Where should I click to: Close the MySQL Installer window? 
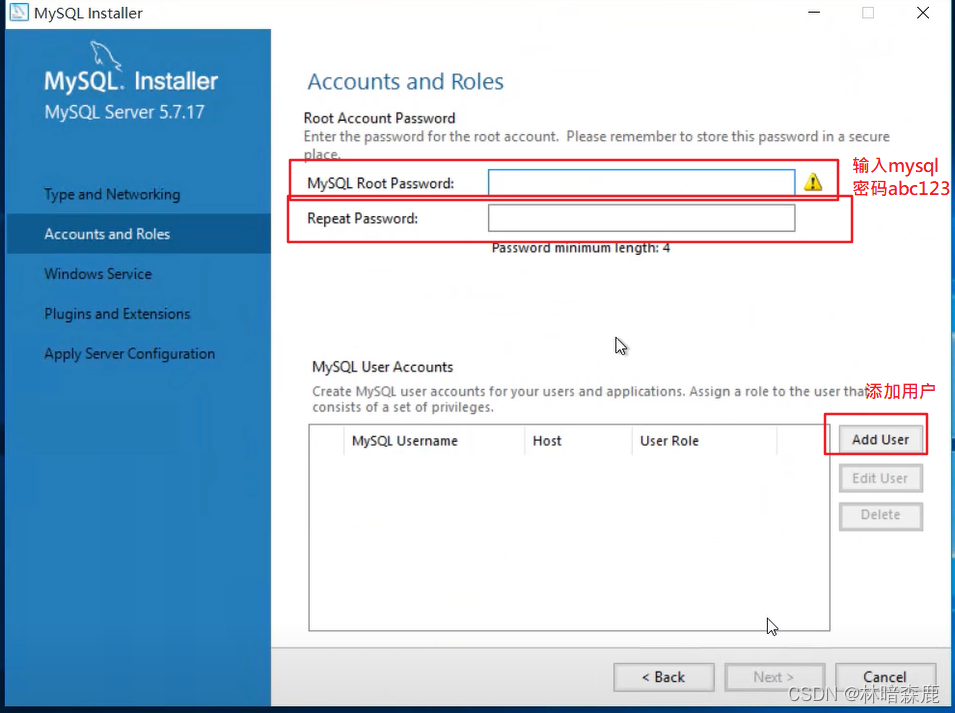pos(923,13)
